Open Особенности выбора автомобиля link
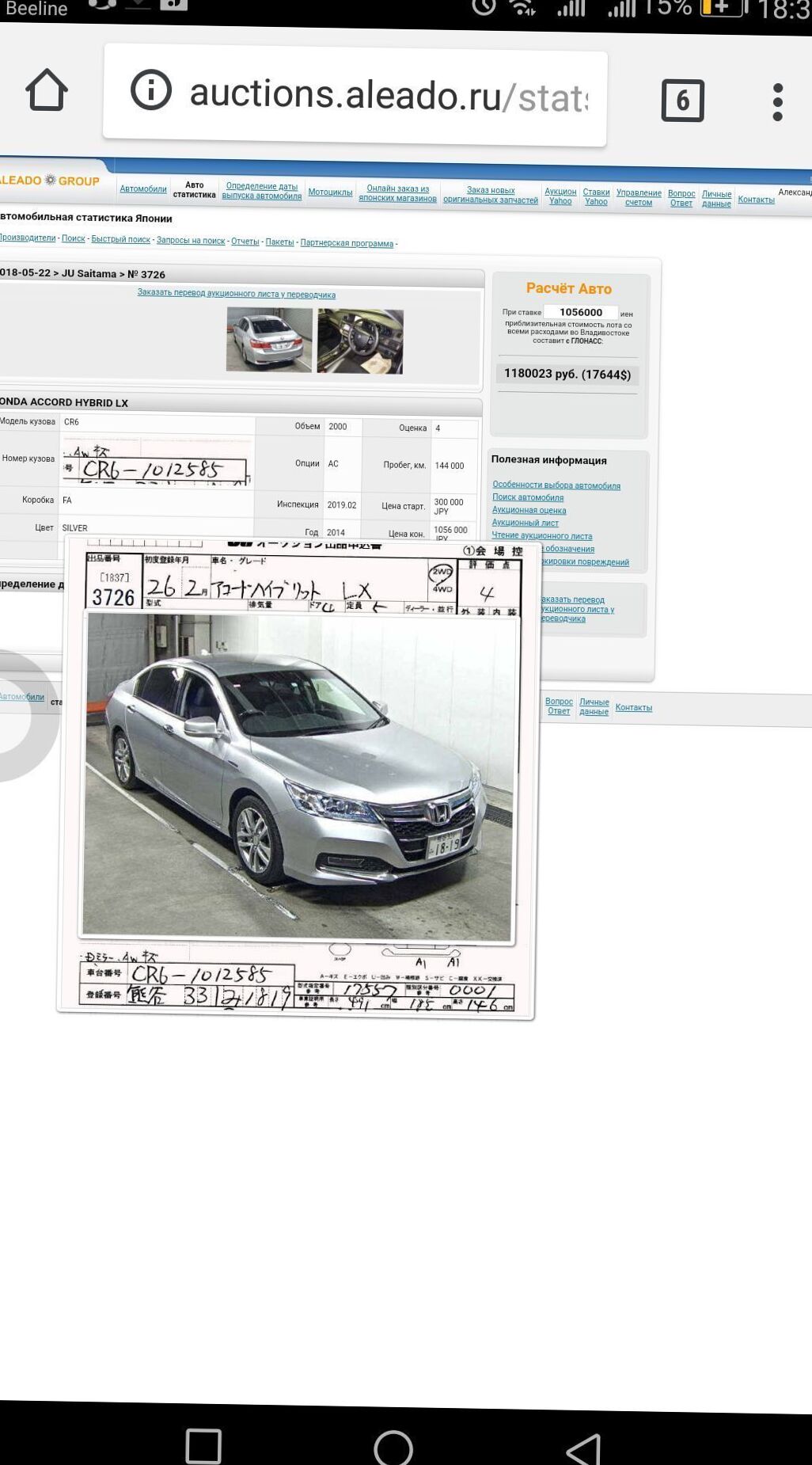Screen dimensions: 812x1465 pyautogui.click(x=556, y=485)
